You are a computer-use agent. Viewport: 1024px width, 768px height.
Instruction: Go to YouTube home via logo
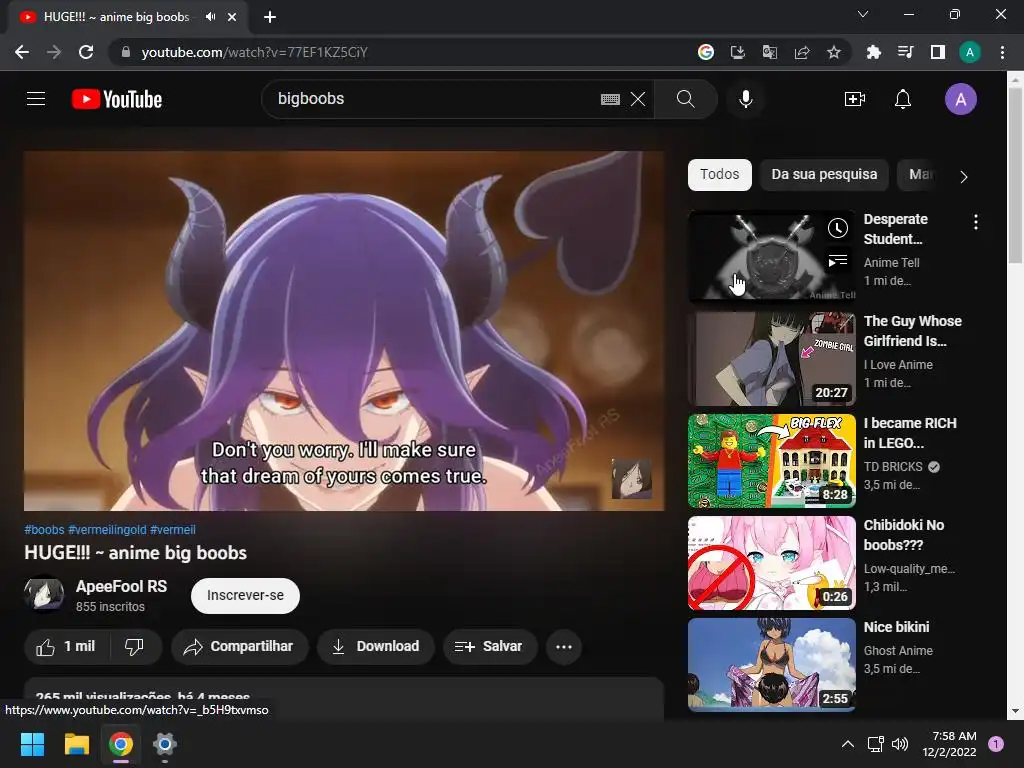pyautogui.click(x=117, y=99)
